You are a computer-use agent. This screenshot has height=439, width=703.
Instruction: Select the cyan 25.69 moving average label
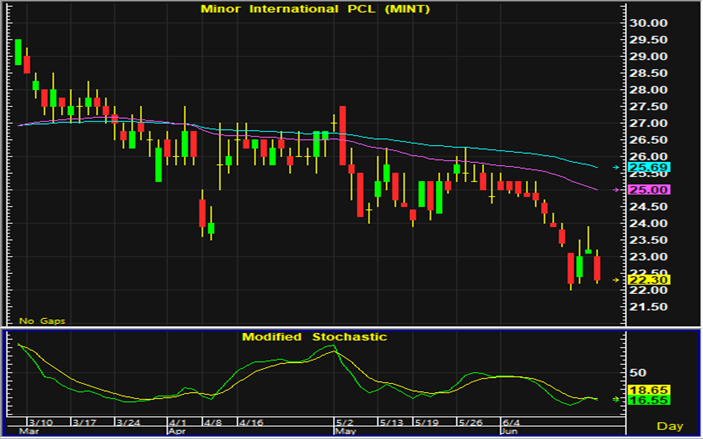649,168
